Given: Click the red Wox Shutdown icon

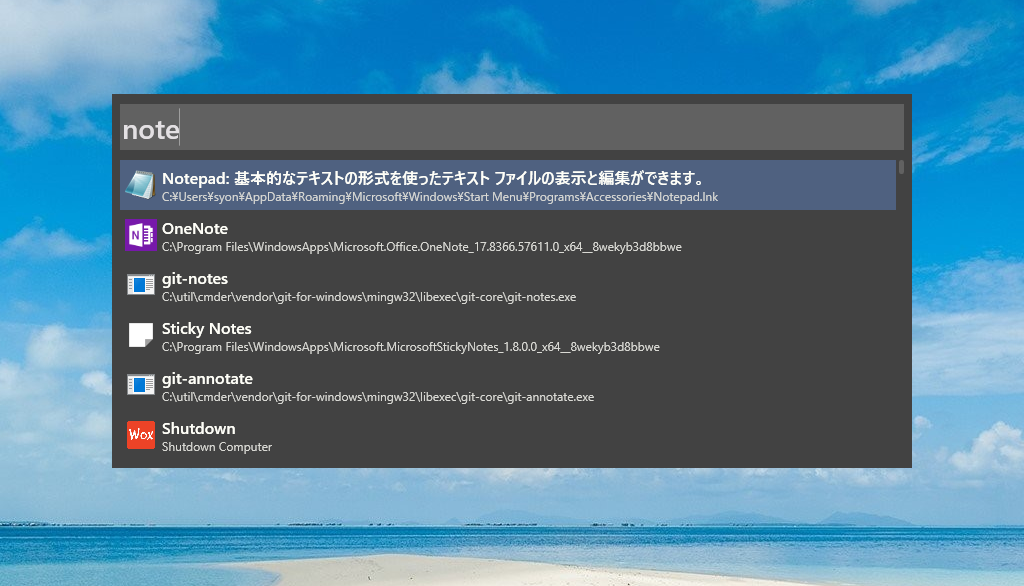Looking at the screenshot, I should click(x=140, y=435).
